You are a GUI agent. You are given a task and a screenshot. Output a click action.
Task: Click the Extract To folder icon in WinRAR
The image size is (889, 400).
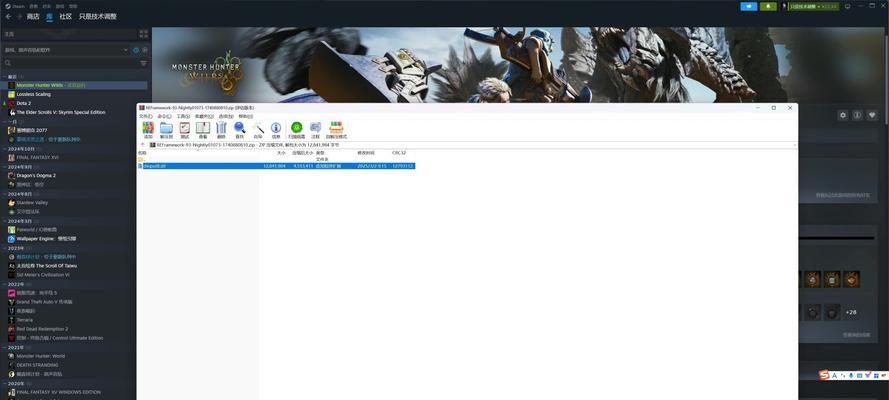coord(166,130)
